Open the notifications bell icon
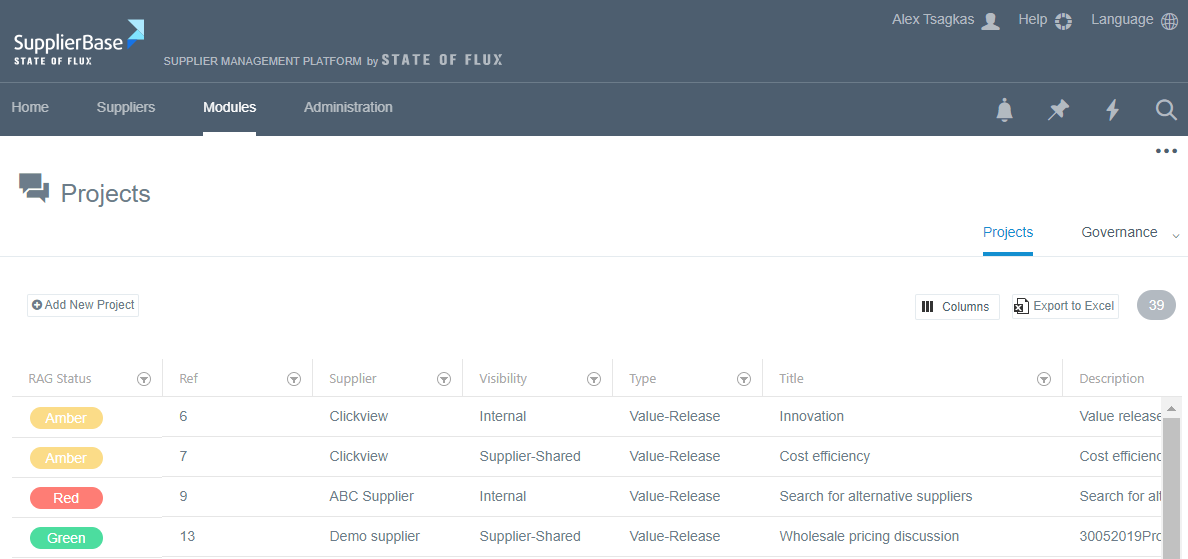Screen dimensions: 1188x559 tap(1004, 110)
